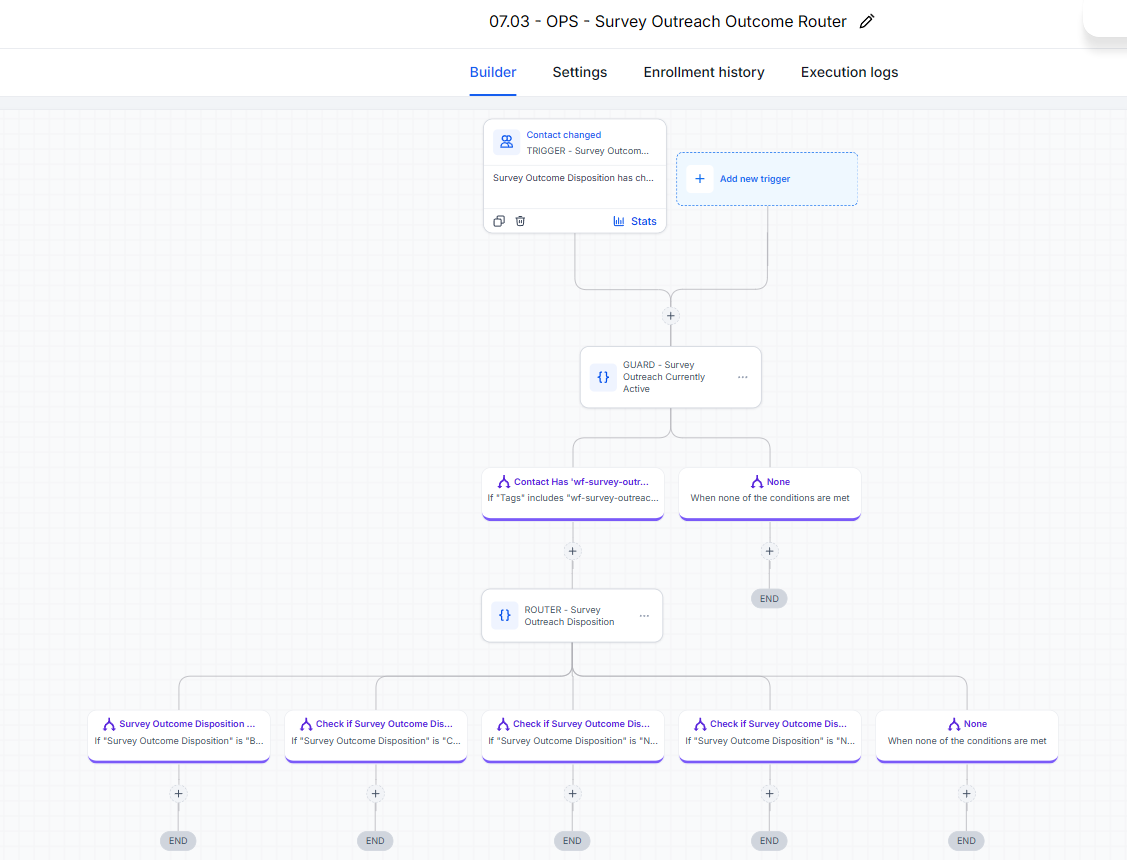Click 'TRIGGER - Survey Outcom...' label

[587, 151]
